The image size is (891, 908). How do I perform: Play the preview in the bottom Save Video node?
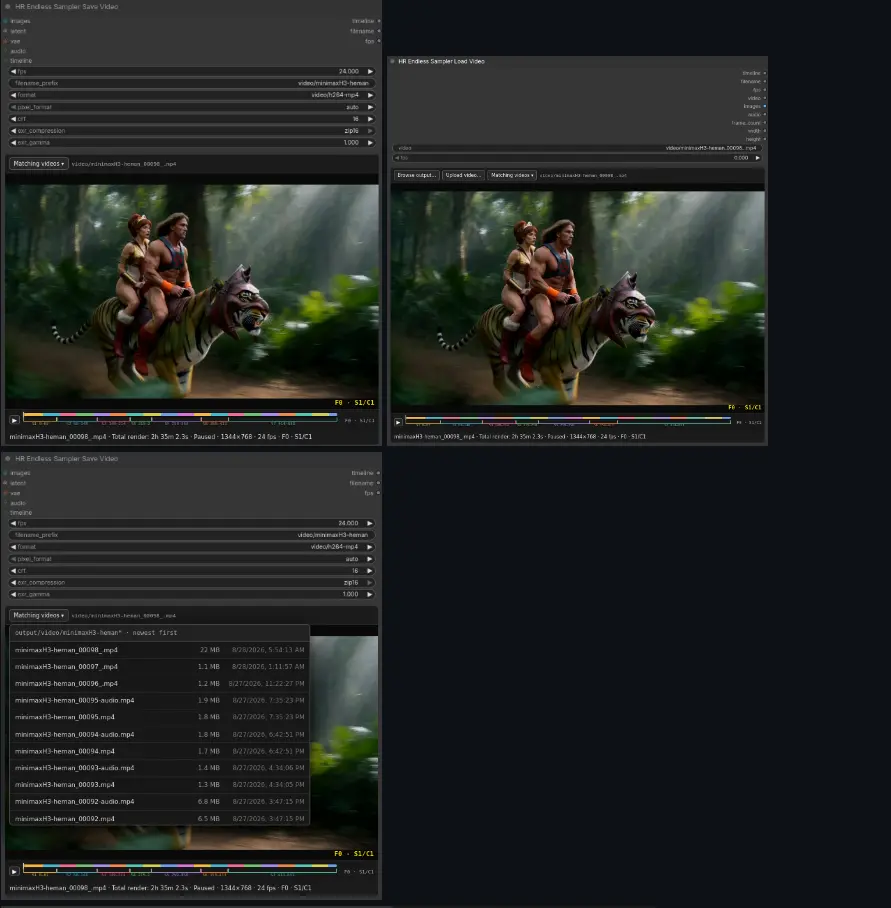coord(14,871)
